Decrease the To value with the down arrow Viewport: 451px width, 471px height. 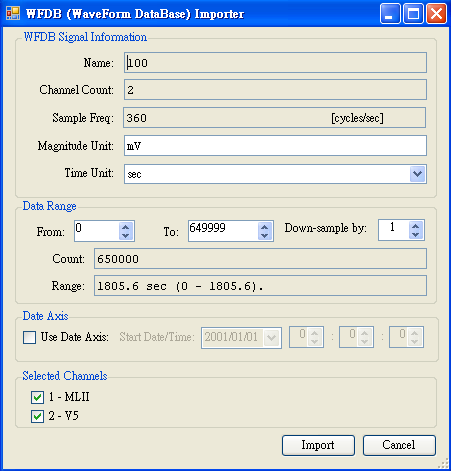pos(265,235)
